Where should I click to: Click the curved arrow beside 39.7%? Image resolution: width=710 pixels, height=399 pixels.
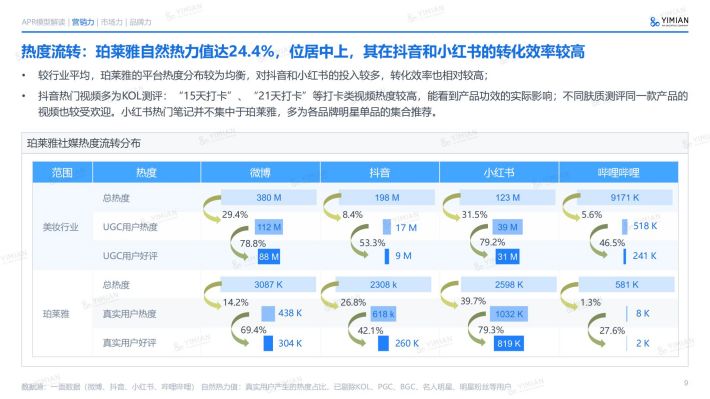tap(449, 294)
